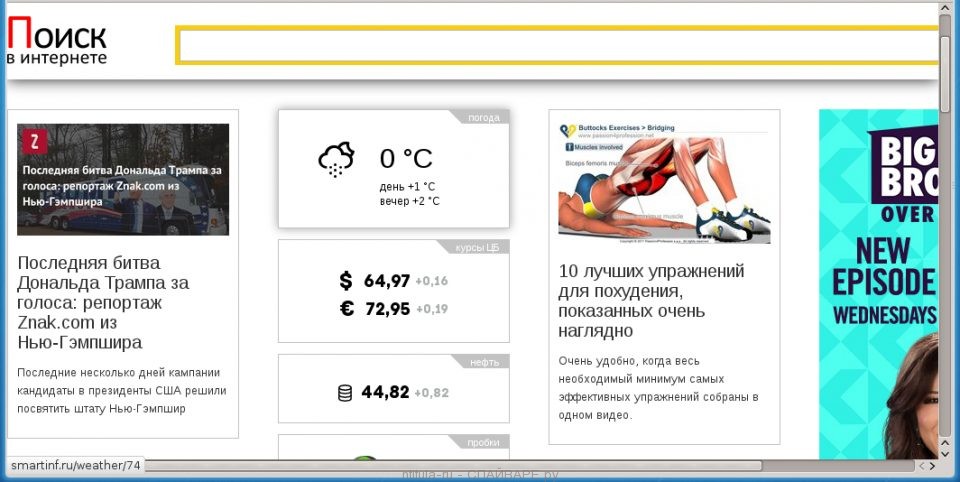
Task: Click the Поиск в интернете logo
Action: [x=57, y=45]
